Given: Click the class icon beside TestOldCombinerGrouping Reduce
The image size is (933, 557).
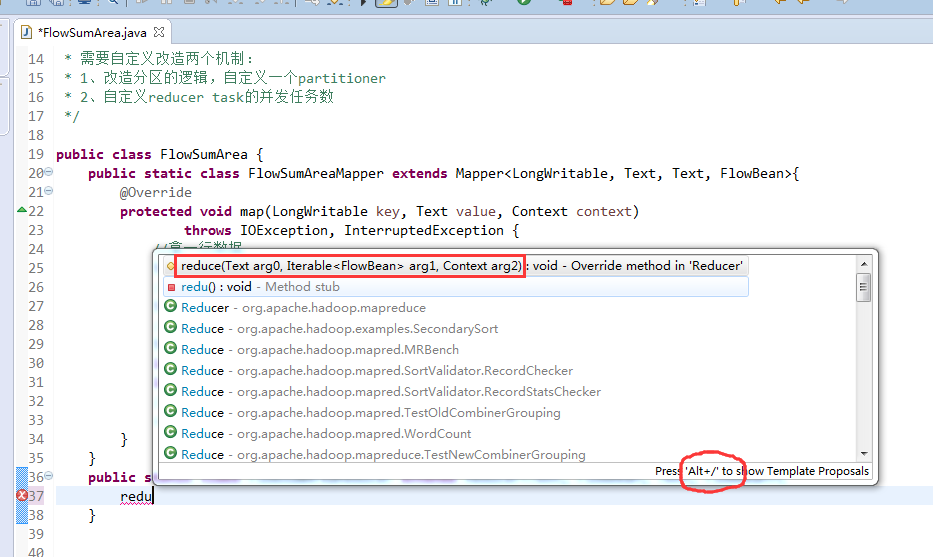Looking at the screenshot, I should pyautogui.click(x=171, y=411).
